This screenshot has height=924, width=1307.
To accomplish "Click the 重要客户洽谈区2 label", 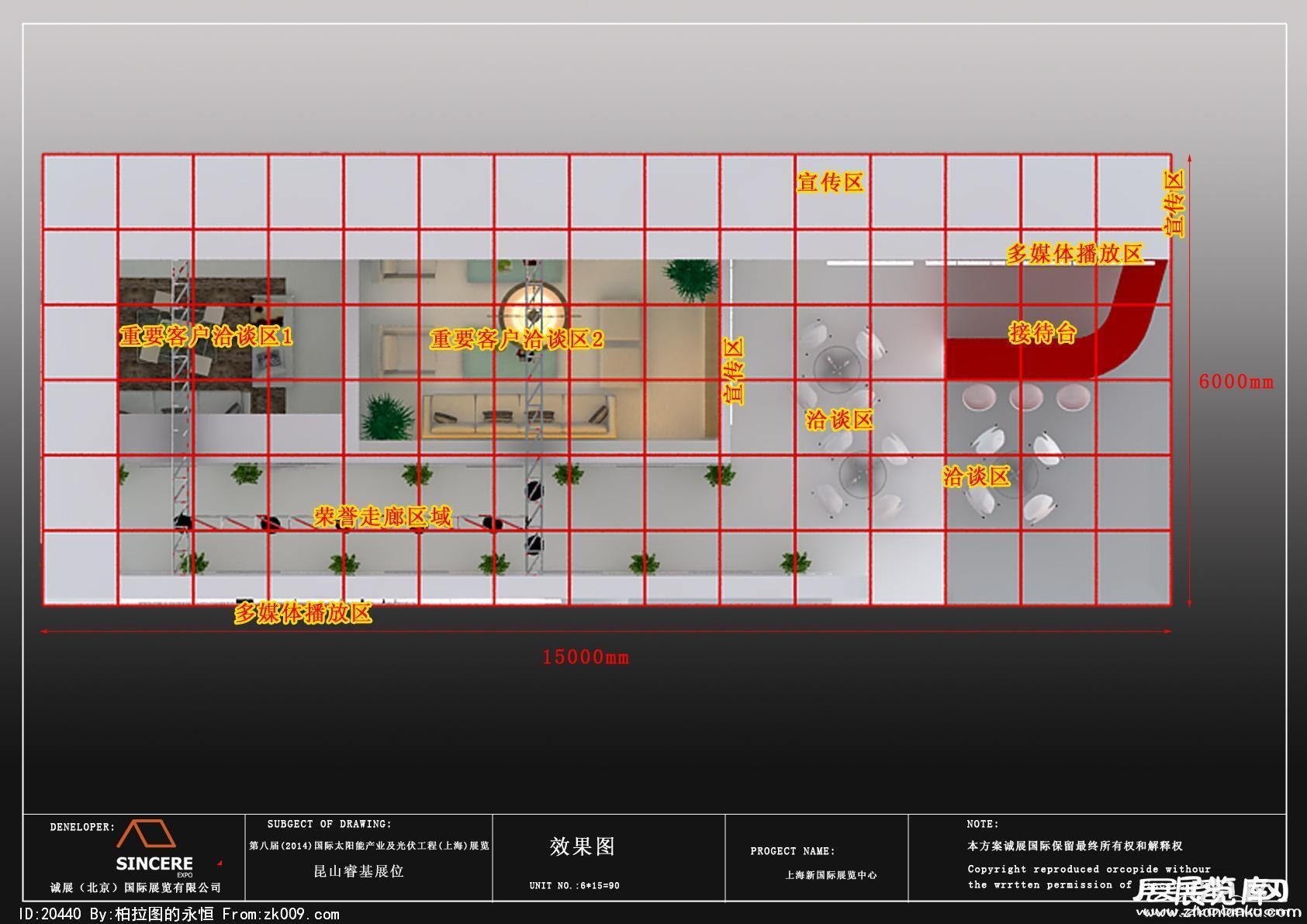I will point(517,340).
